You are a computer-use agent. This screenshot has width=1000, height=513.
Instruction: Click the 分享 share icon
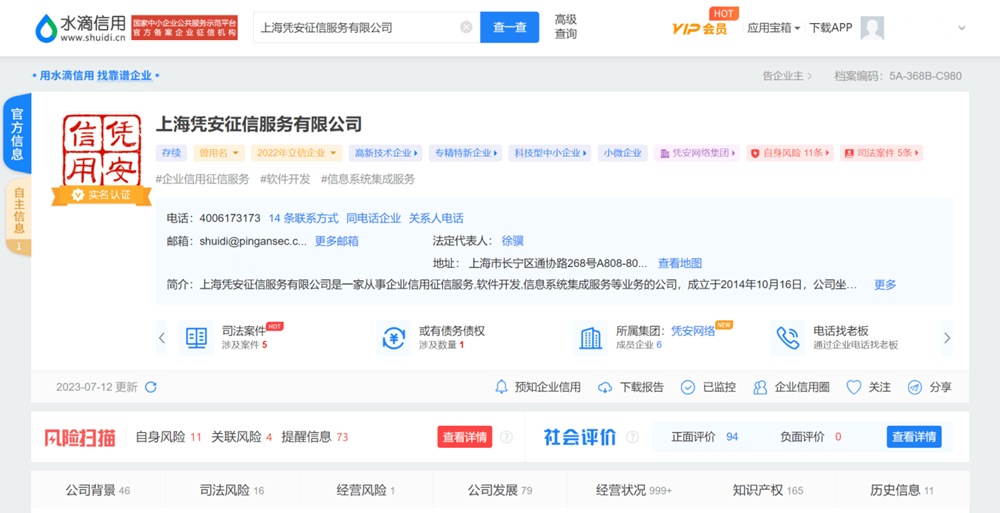(915, 387)
